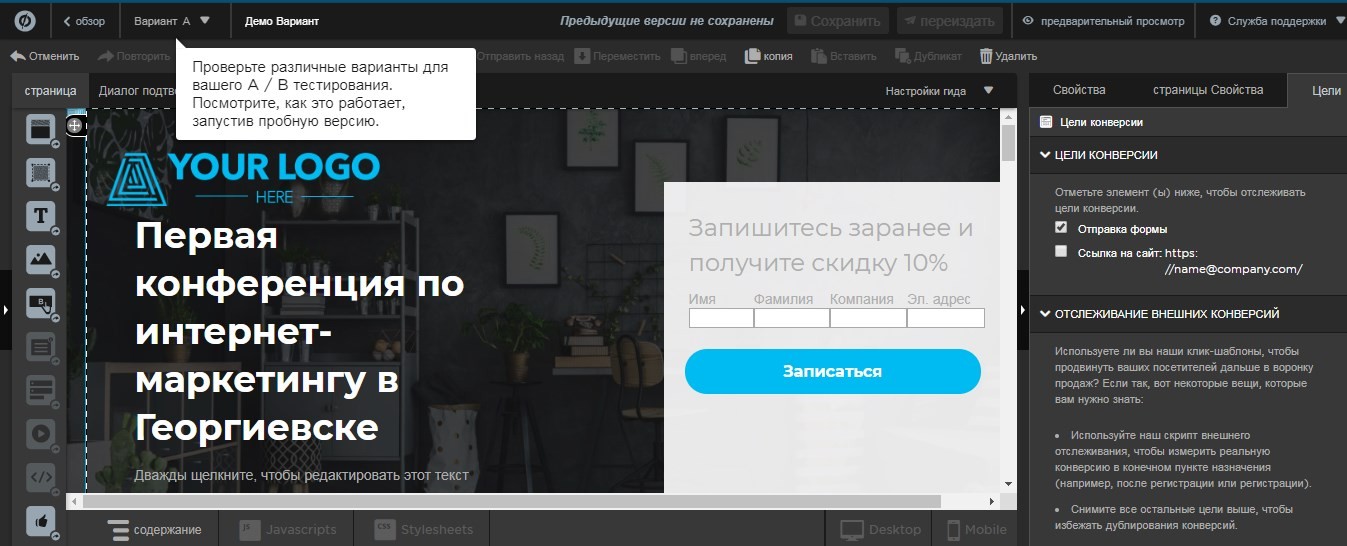Screen dimensions: 1347x546
Task: Switch to the страницы Свойства tab
Action: [1208, 90]
